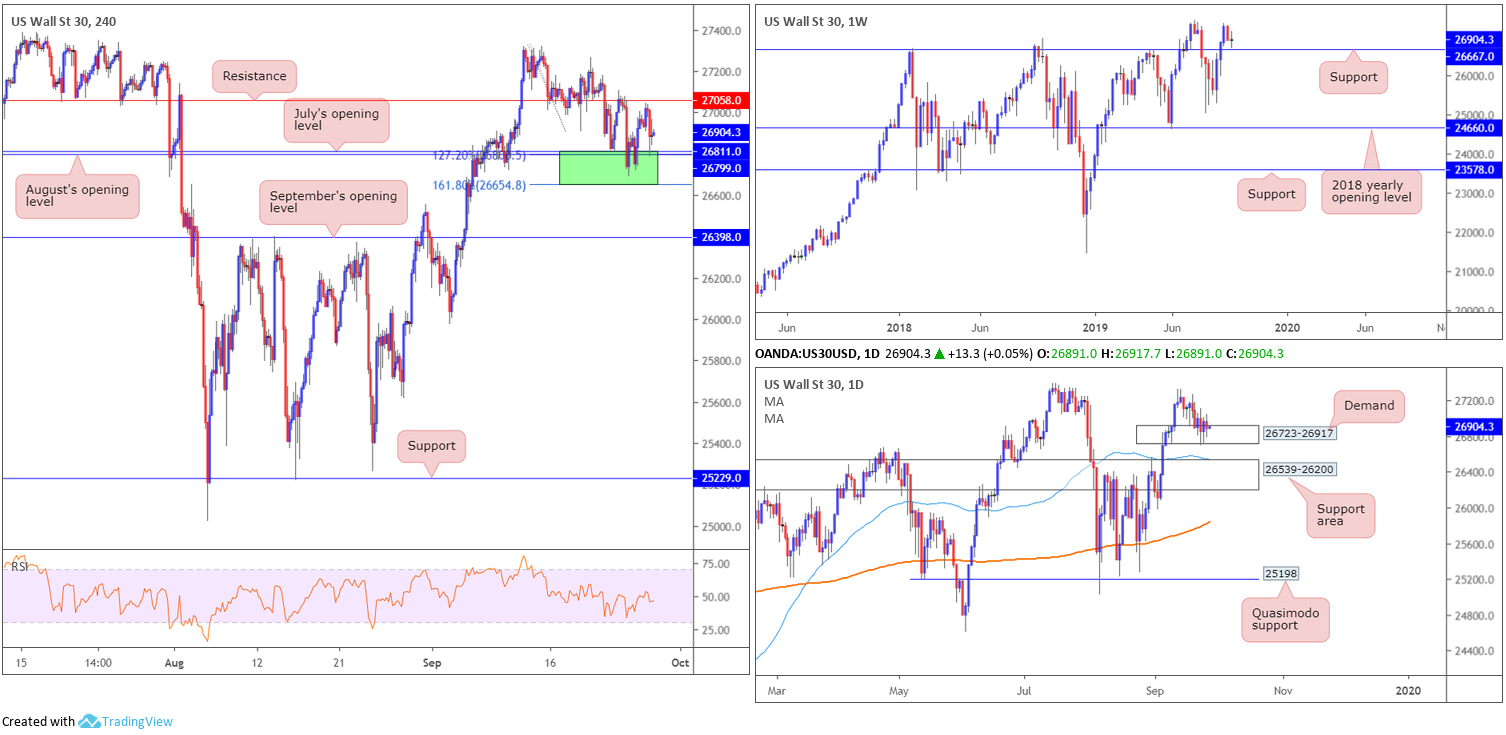Image resolution: width=1506 pixels, height=735 pixels.
Task: Click the Demand callout on daily chart
Action: point(1369,406)
